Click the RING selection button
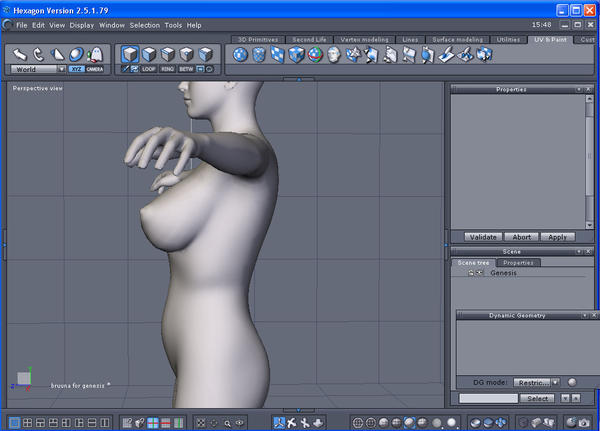 point(168,69)
